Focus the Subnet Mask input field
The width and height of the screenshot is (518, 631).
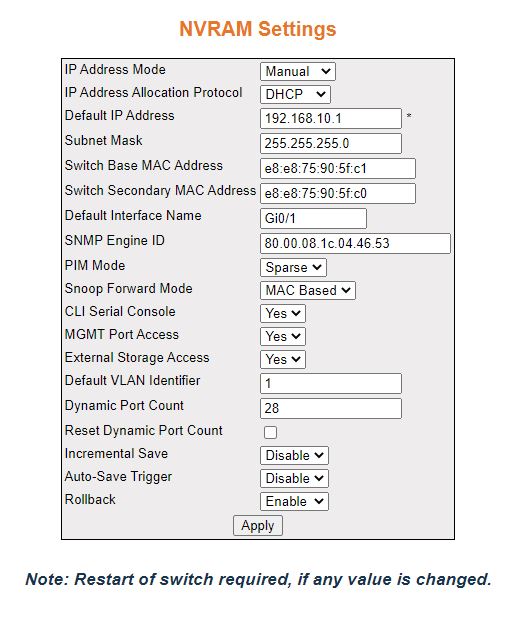(x=330, y=143)
